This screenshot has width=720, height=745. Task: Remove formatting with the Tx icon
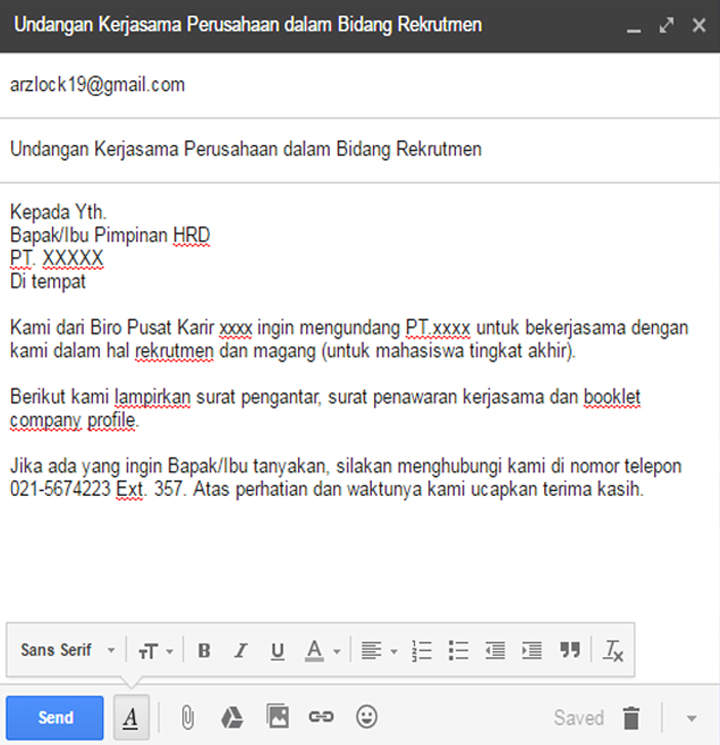click(613, 650)
